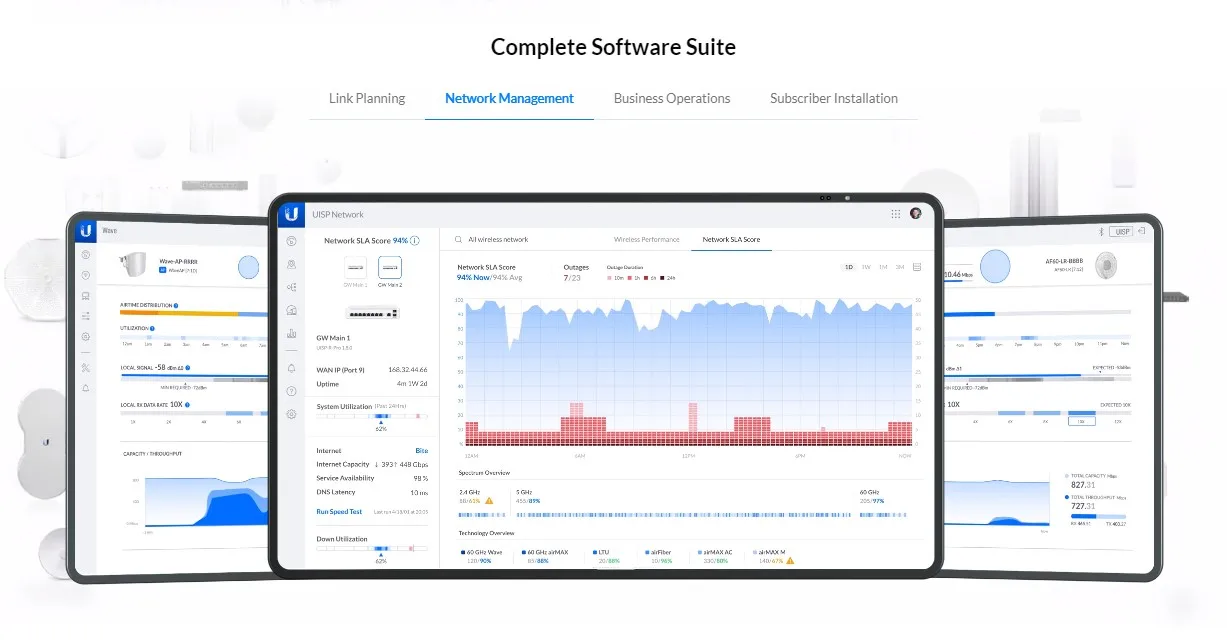Screen dimensions: 1227x640
Task: Select the 1W time range option
Action: [x=866, y=267]
